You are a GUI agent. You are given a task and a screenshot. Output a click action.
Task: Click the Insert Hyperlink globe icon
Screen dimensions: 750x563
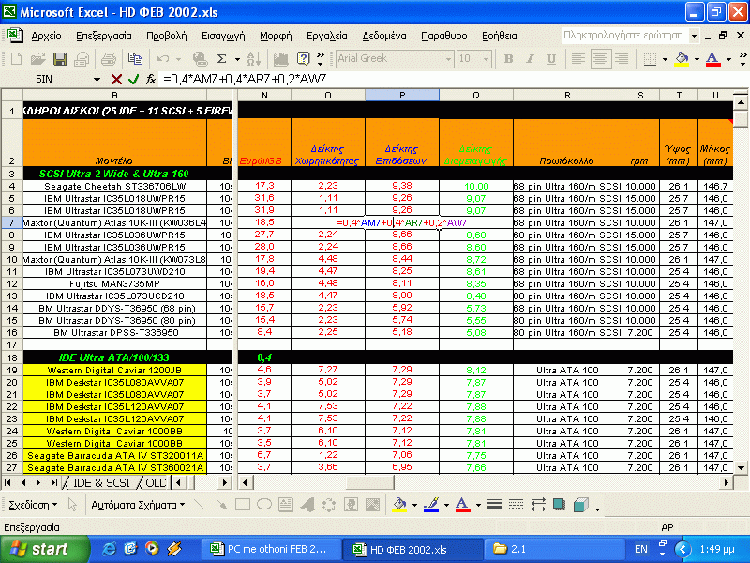click(200, 59)
